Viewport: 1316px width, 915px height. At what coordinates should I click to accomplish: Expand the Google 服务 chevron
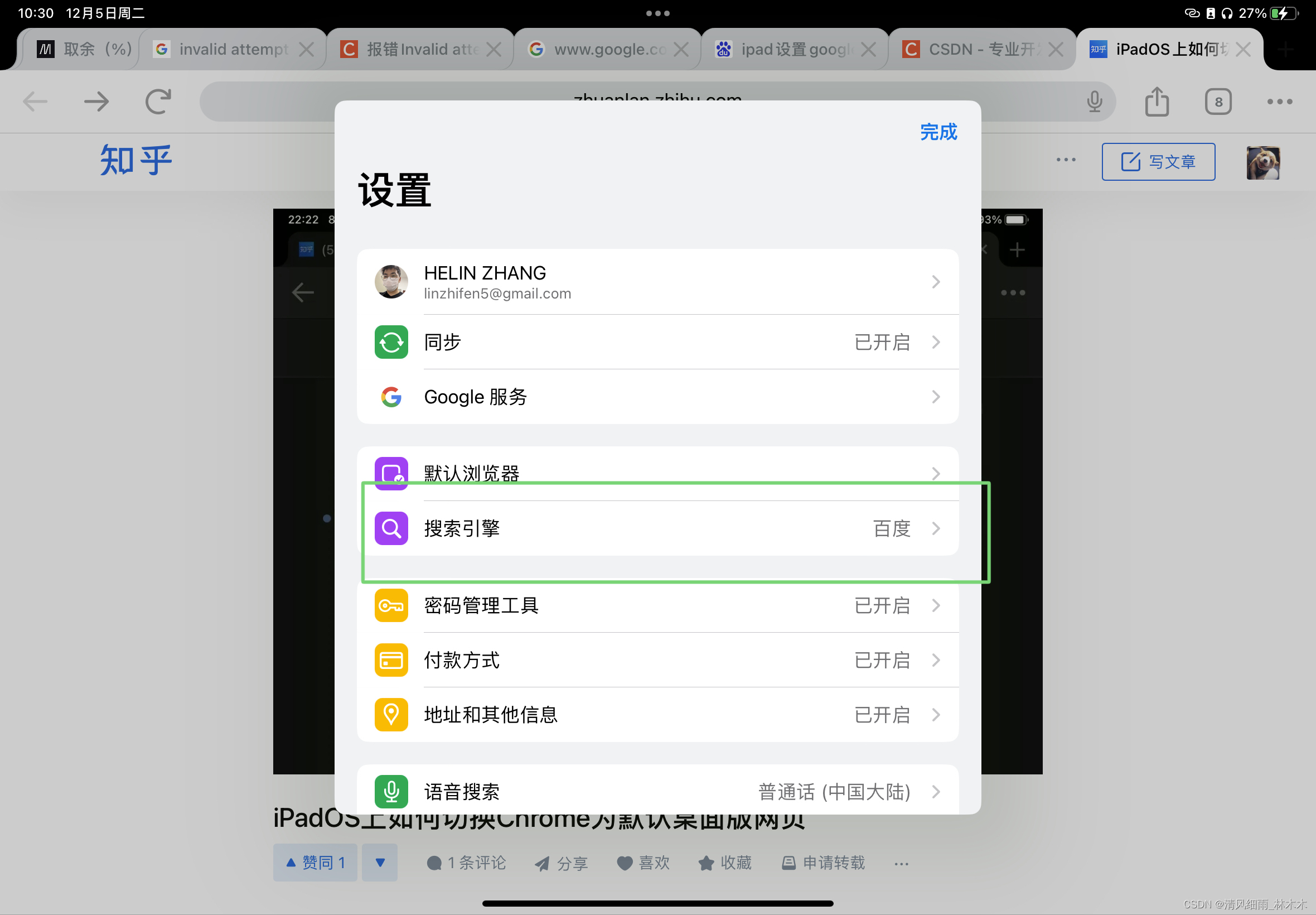tap(936, 397)
